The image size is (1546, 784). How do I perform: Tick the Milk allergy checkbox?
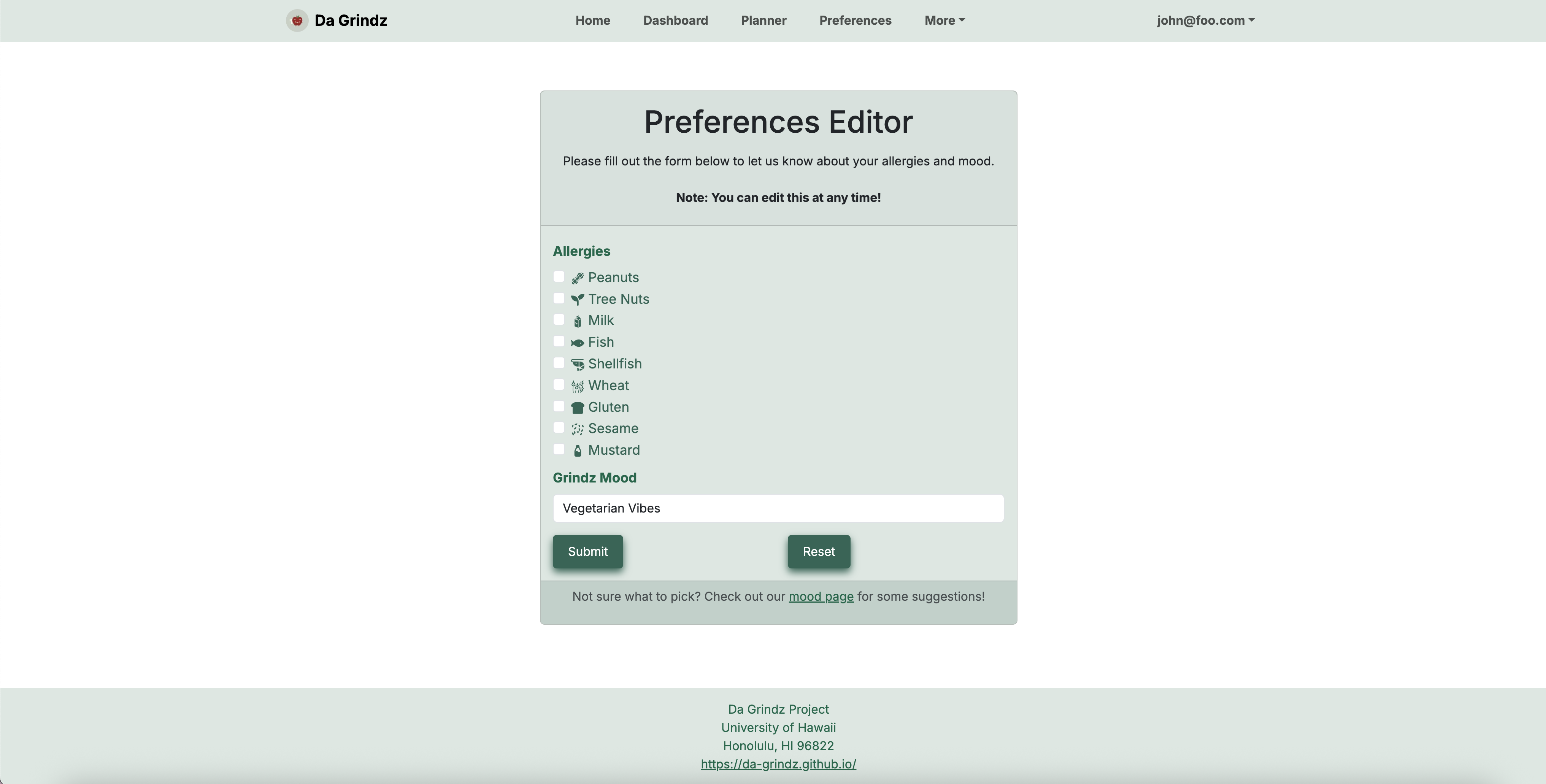pyautogui.click(x=559, y=320)
